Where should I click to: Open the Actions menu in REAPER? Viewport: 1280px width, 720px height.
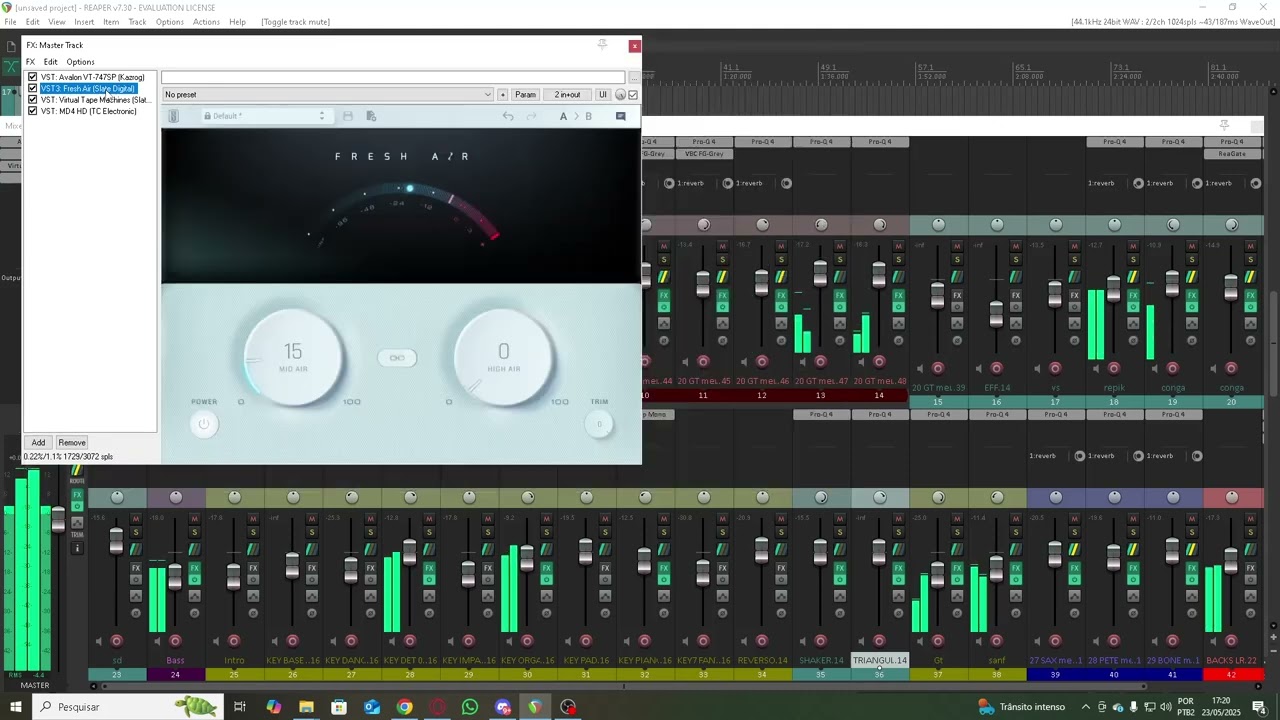click(206, 22)
